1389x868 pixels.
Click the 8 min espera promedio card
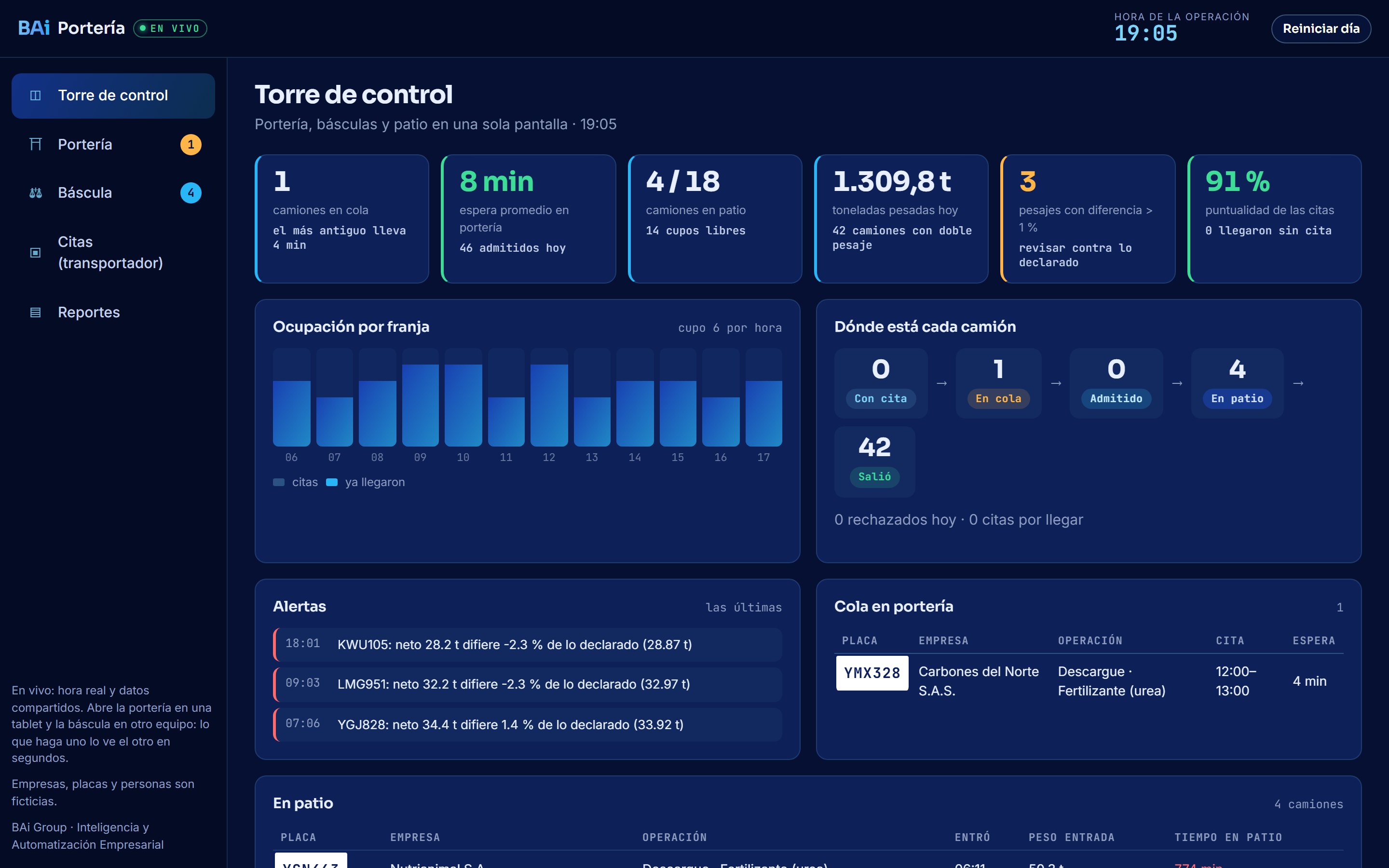point(529,219)
